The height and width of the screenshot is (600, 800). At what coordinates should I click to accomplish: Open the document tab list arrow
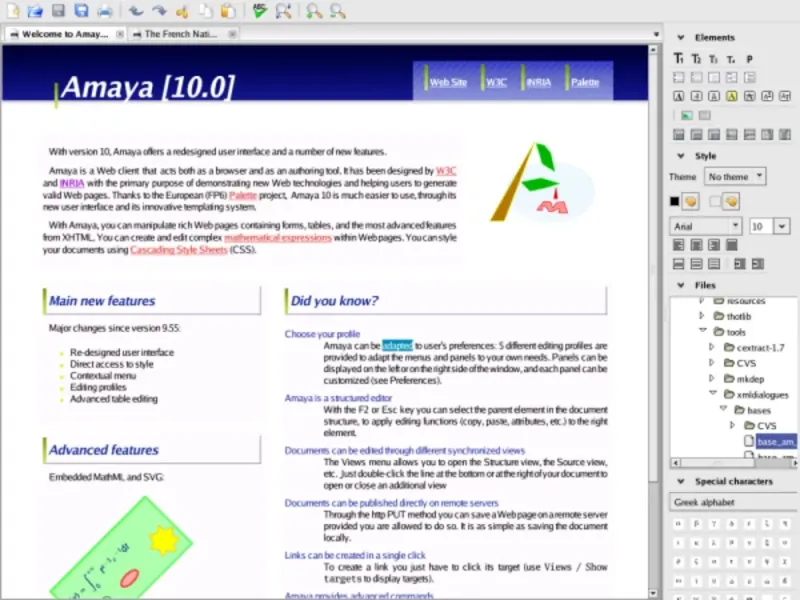click(x=656, y=34)
